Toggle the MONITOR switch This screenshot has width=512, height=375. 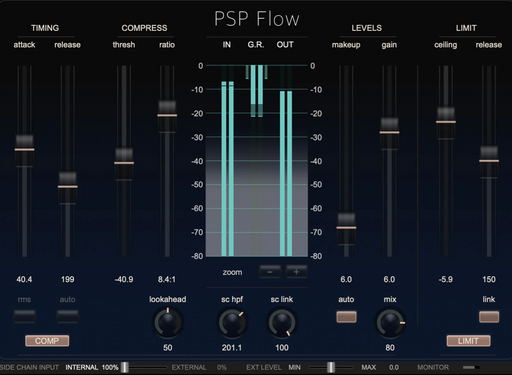pos(471,367)
